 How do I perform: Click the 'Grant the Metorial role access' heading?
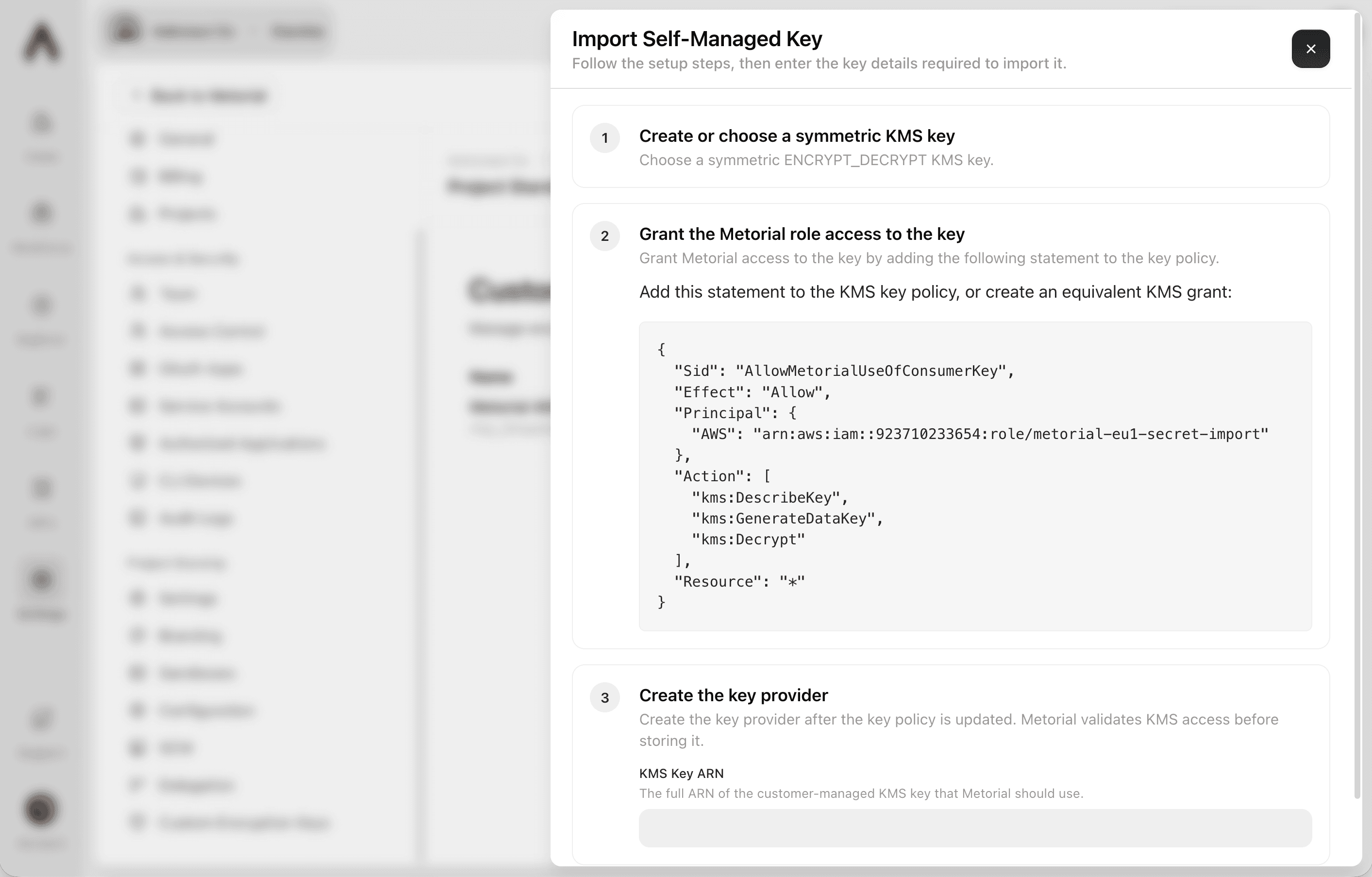802,234
